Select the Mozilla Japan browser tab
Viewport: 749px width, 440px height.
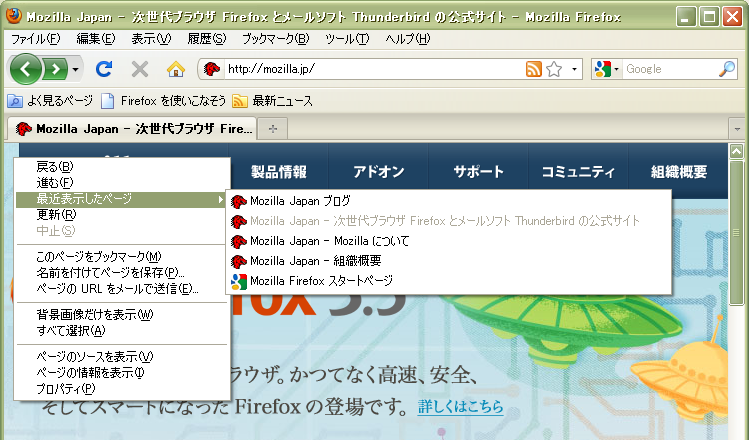point(132,129)
